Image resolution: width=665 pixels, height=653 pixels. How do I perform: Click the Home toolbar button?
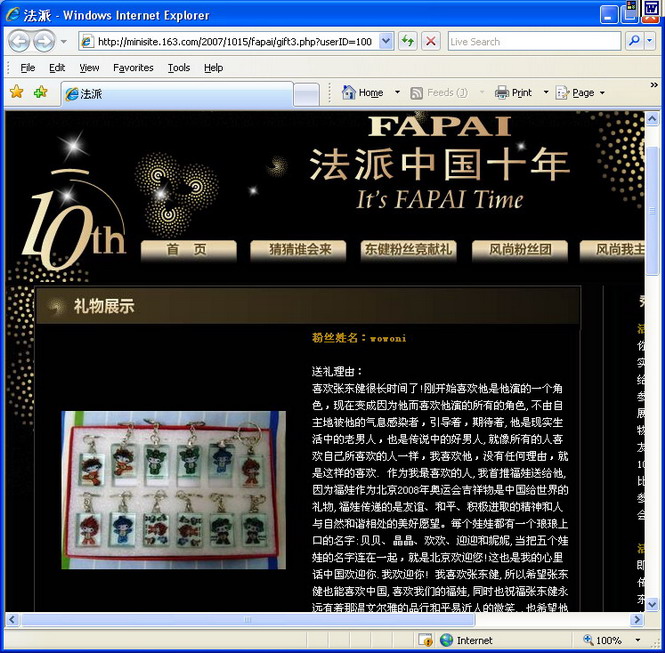pyautogui.click(x=363, y=92)
